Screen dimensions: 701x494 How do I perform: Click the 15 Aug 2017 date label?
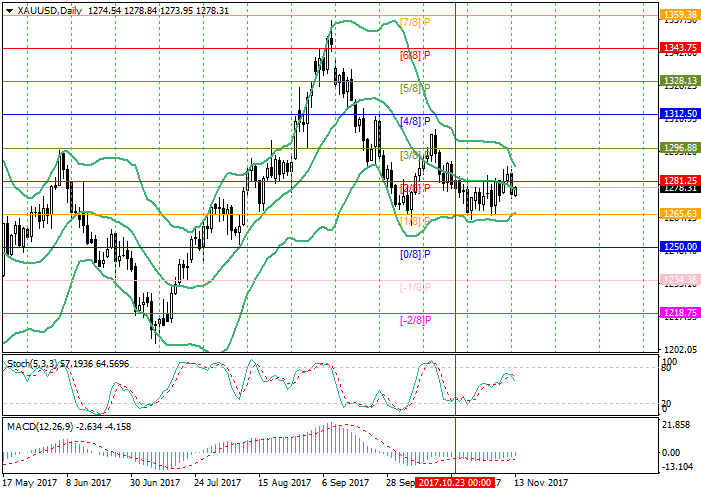click(x=284, y=483)
